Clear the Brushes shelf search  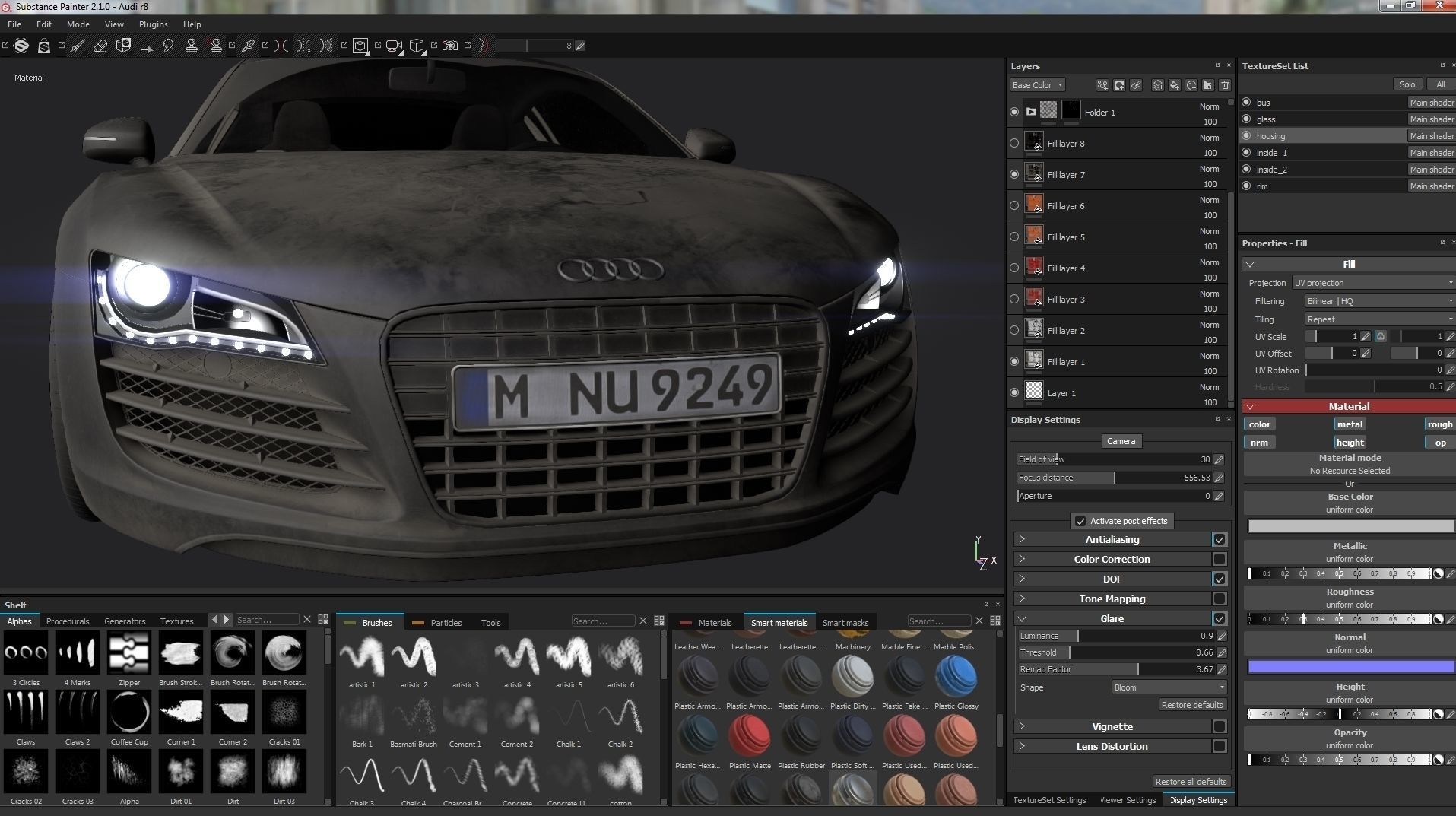click(643, 621)
